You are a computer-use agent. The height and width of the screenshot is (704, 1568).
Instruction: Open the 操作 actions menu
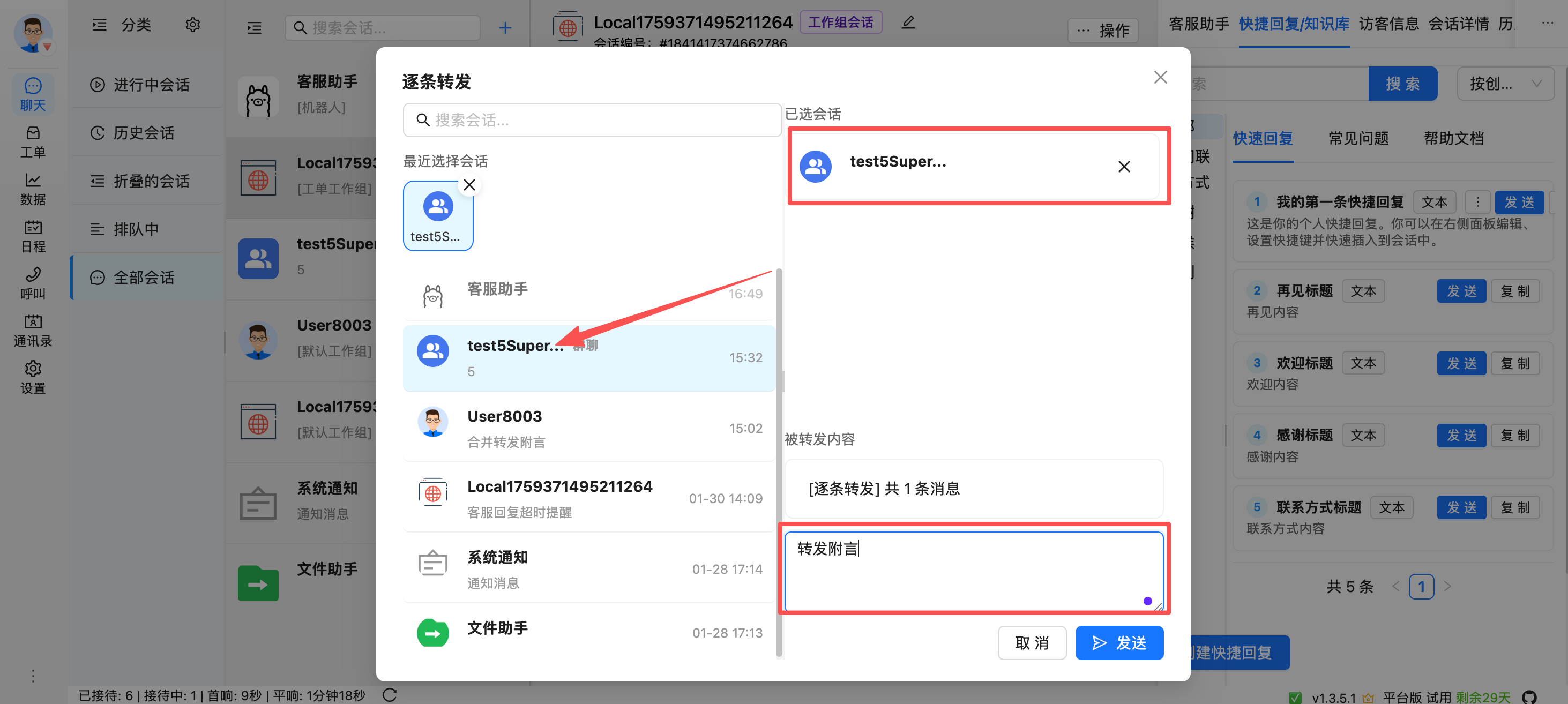1103,31
